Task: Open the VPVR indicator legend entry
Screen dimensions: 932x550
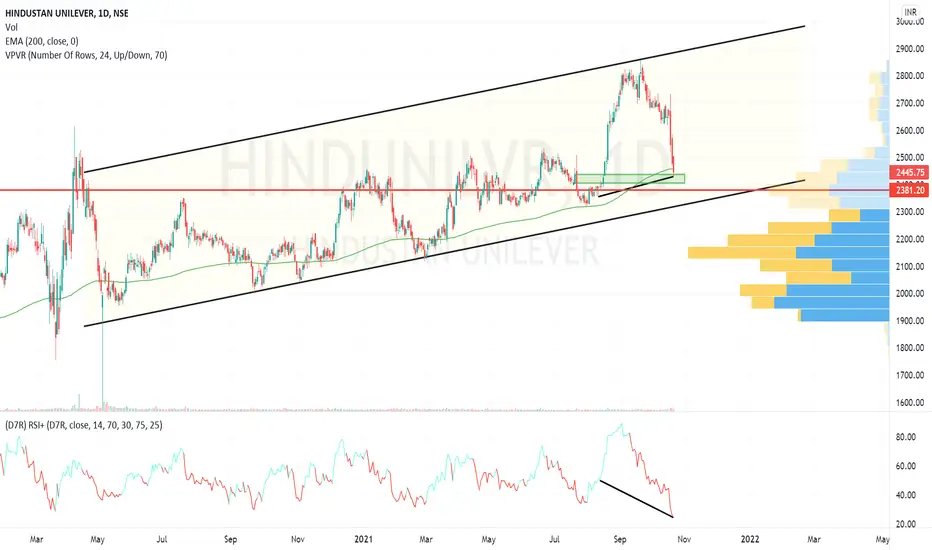Action: pos(86,55)
